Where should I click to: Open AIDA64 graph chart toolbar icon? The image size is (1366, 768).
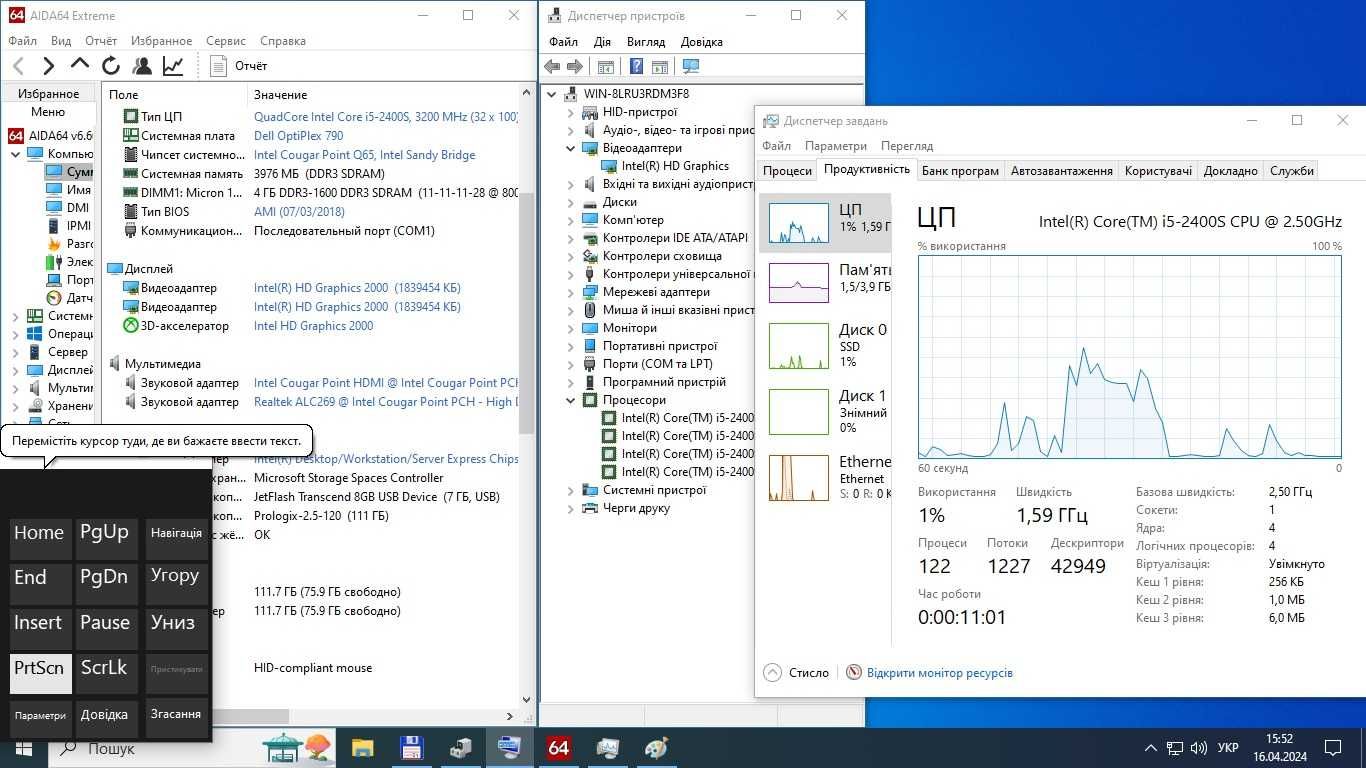(x=173, y=66)
